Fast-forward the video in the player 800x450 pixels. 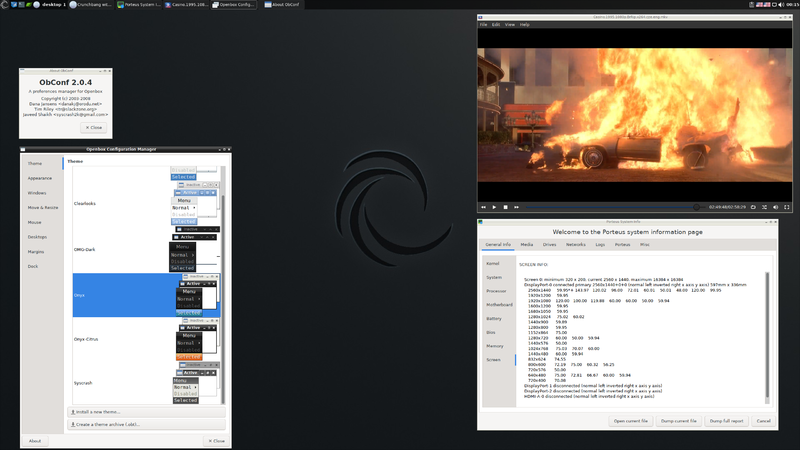pos(516,207)
